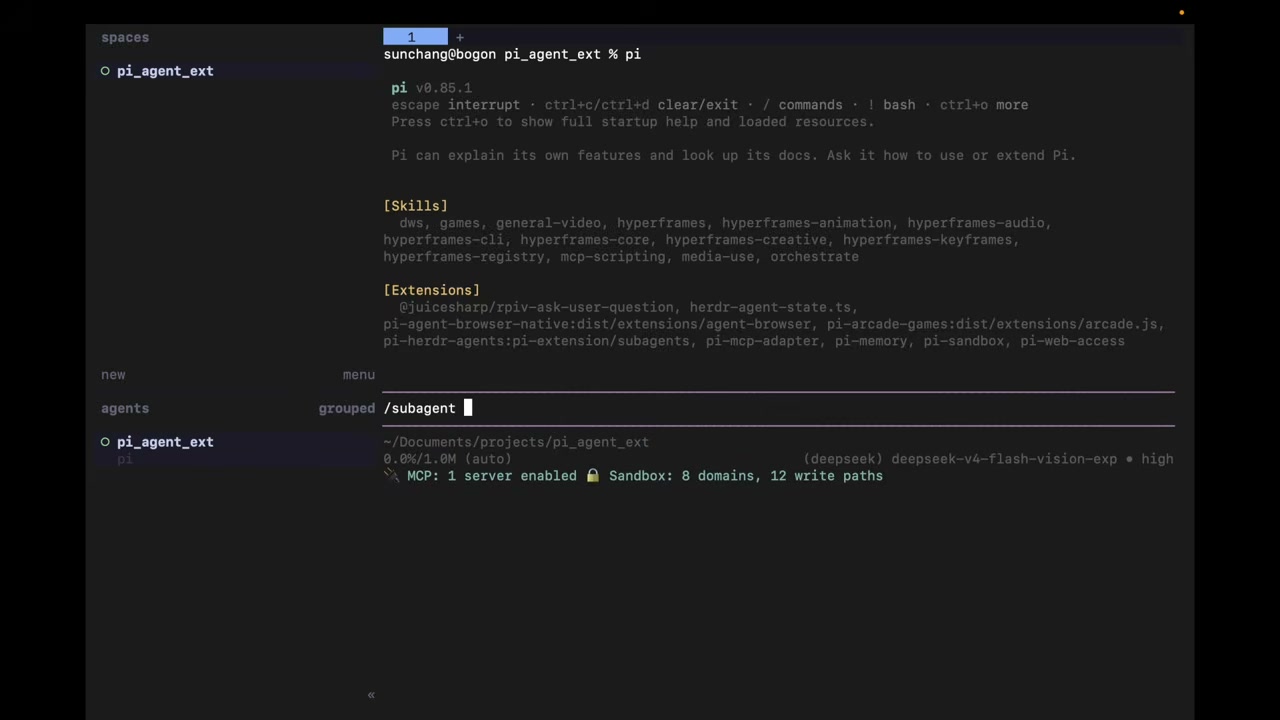
Task: Click the shell prompt line sunchang@bogon
Action: (512, 54)
